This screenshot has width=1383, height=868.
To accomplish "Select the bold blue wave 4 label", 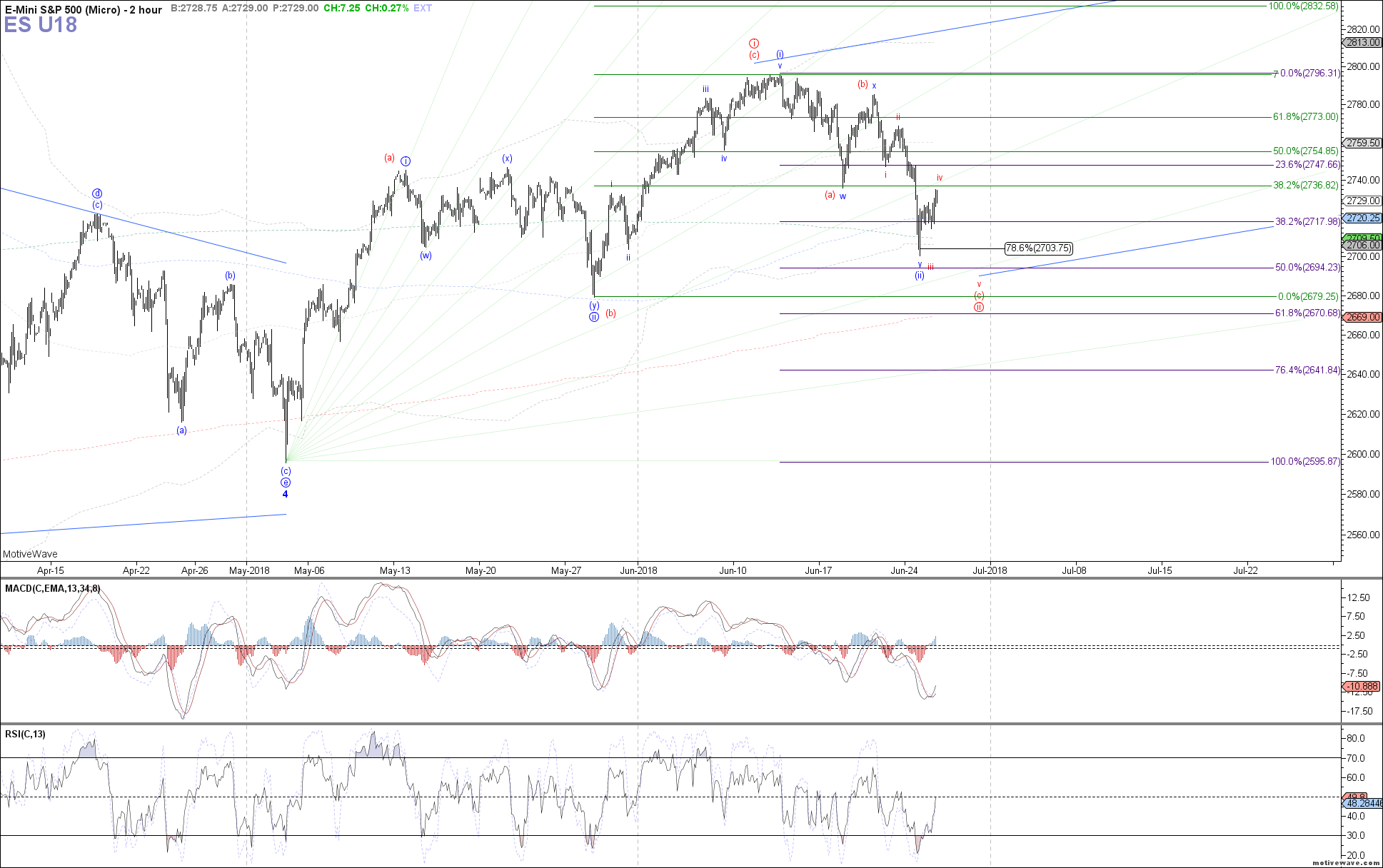I will click(x=286, y=495).
